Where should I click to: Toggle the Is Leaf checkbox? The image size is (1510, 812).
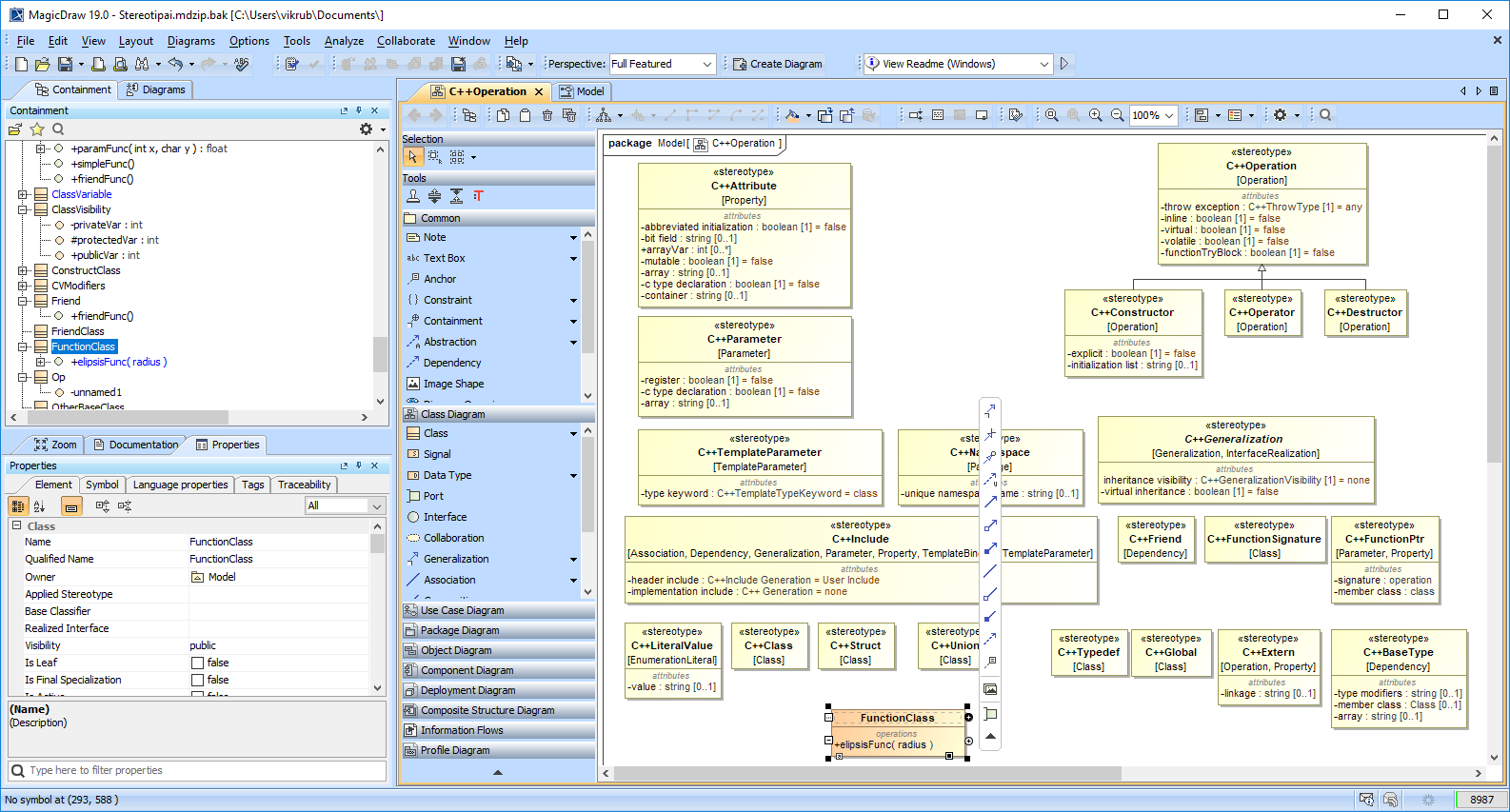pyautogui.click(x=197, y=663)
